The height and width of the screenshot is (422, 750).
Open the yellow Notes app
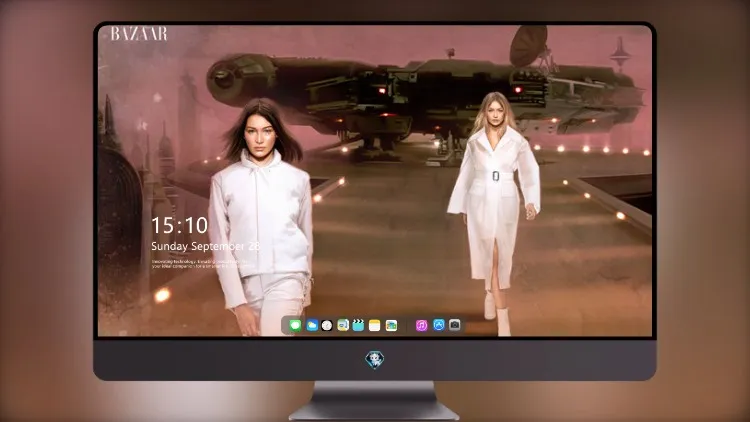point(375,325)
